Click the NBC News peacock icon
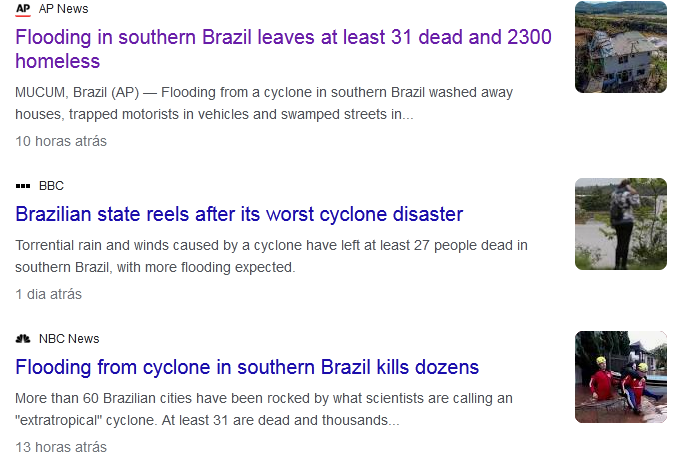Image resolution: width=685 pixels, height=457 pixels. [x=23, y=339]
